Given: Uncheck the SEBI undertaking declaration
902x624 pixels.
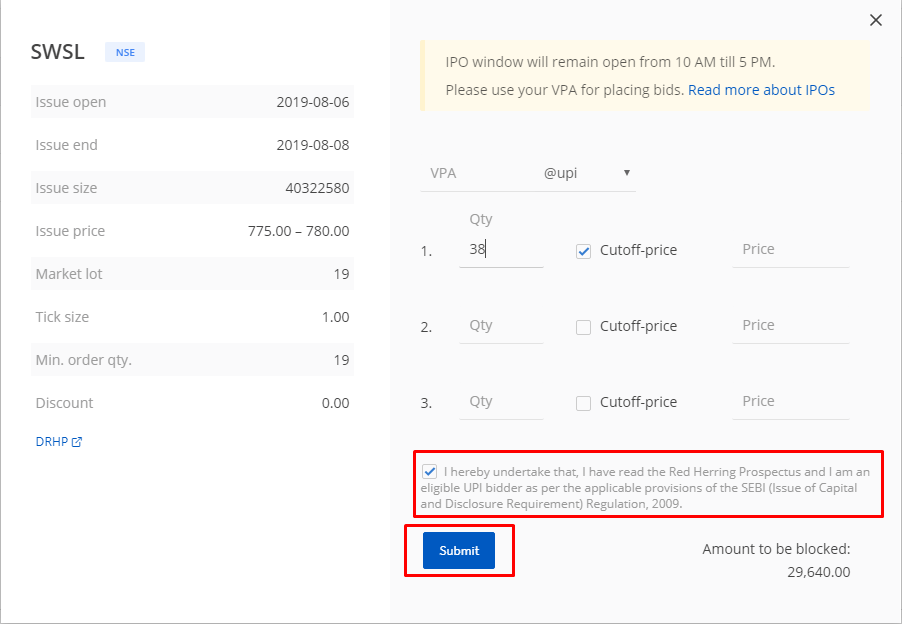Looking at the screenshot, I should [x=429, y=471].
